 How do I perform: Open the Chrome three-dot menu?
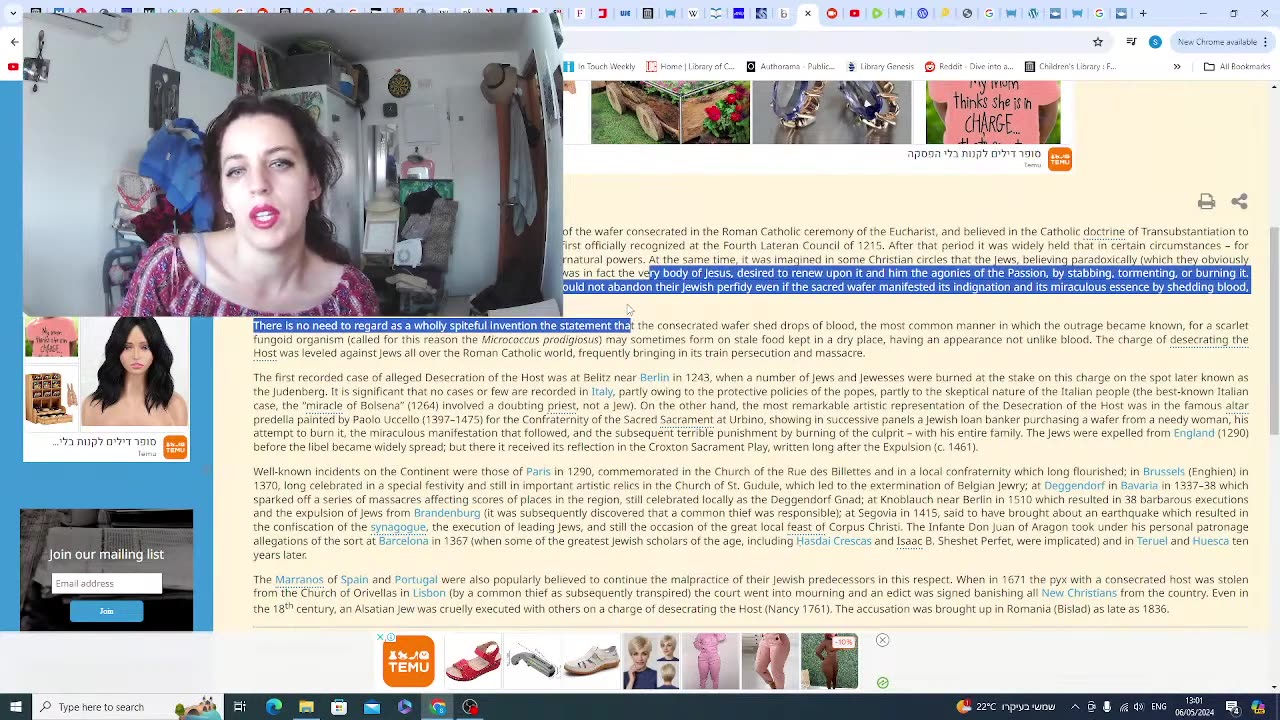[1267, 42]
